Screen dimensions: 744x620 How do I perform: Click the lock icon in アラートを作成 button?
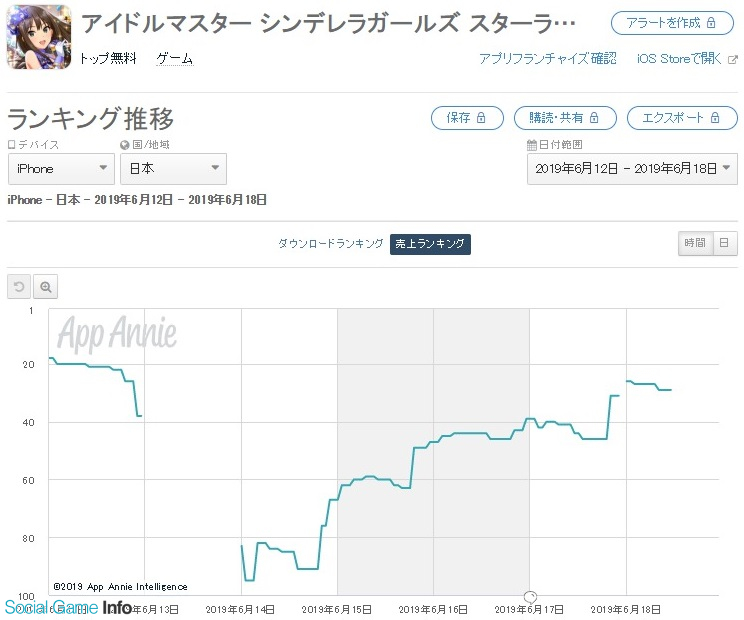pos(711,22)
